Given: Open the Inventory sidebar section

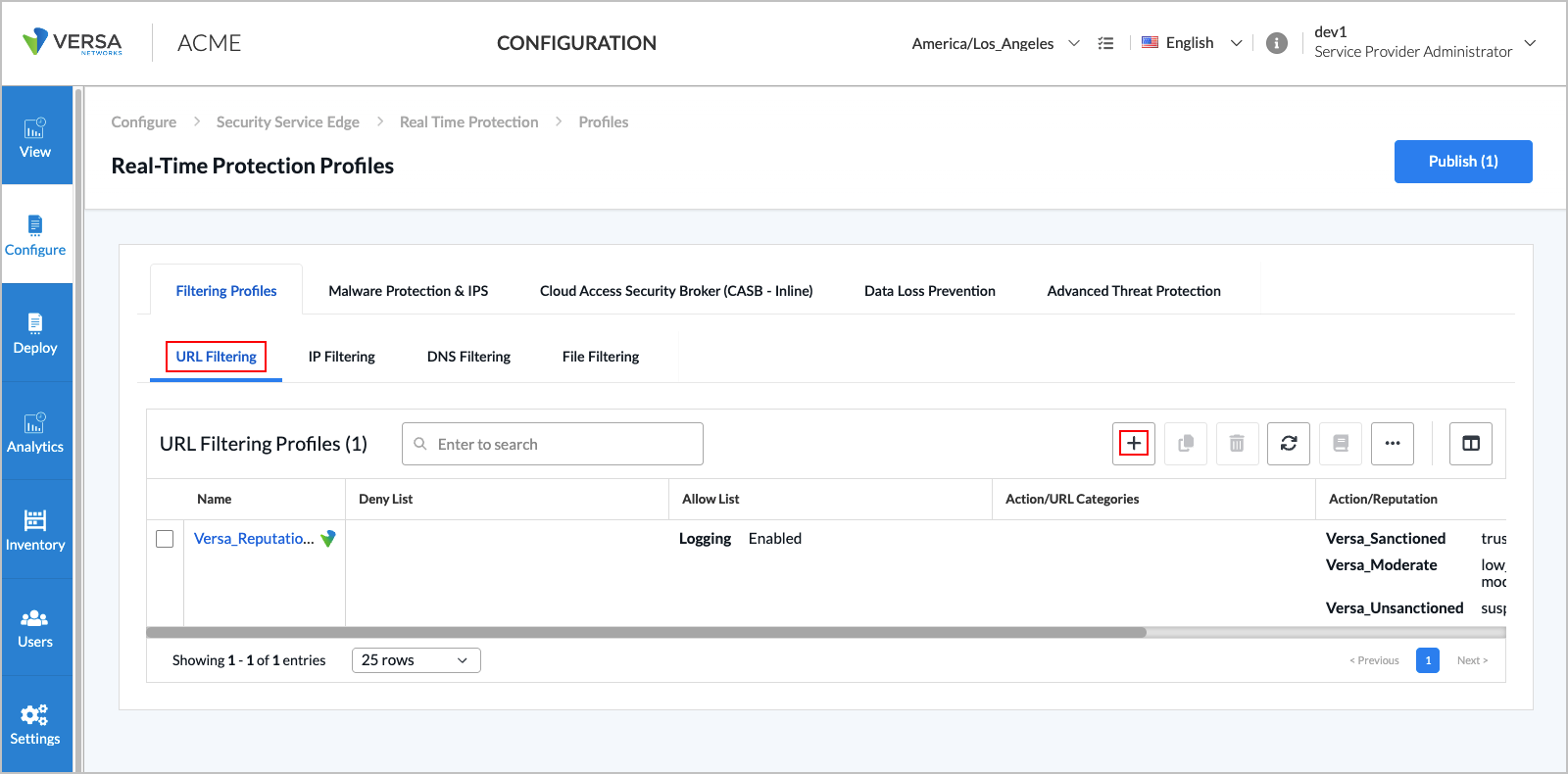Looking at the screenshot, I should tap(35, 529).
